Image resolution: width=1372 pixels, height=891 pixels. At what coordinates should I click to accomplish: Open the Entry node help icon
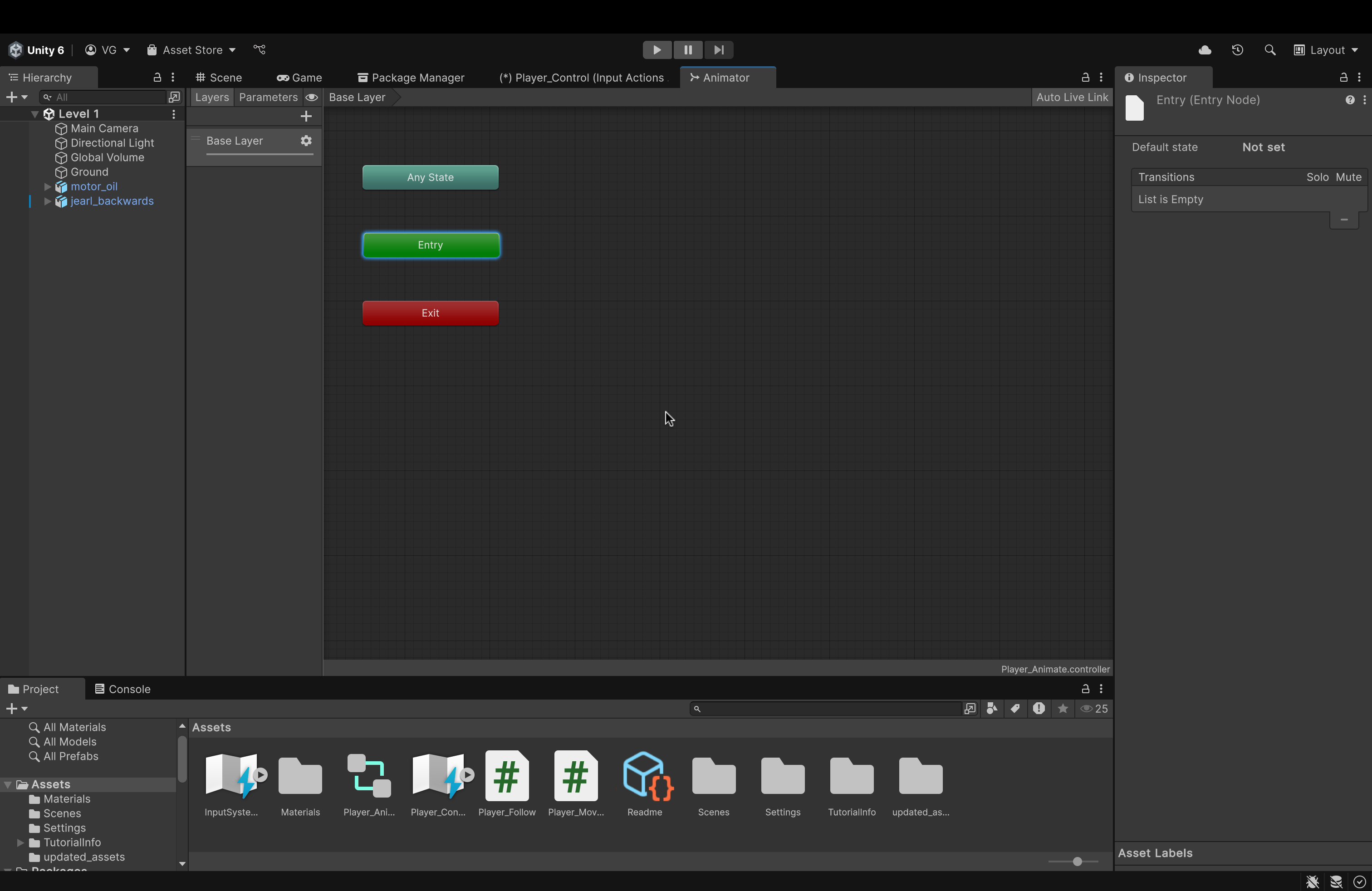pos(1349,100)
